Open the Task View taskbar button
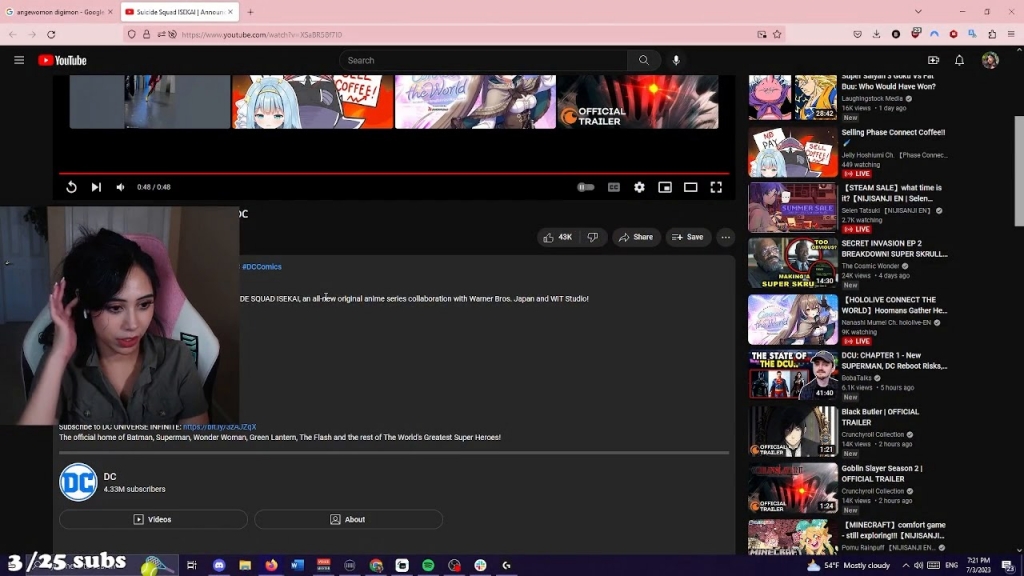The width and height of the screenshot is (1024, 576). (x=191, y=566)
